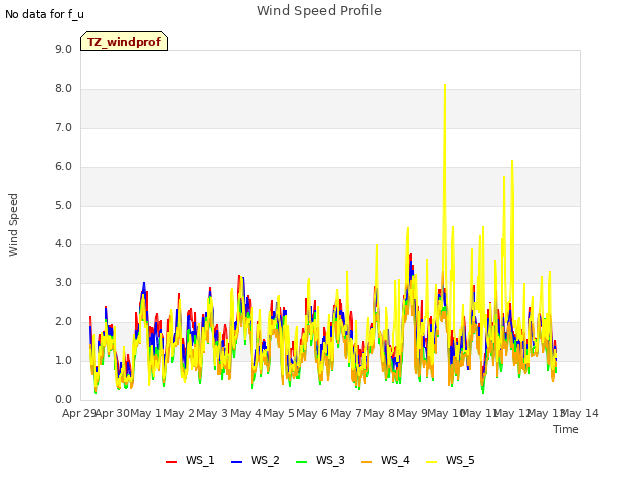Click the May 3 x-axis date label
The height and width of the screenshot is (480, 640).
tap(212, 413)
